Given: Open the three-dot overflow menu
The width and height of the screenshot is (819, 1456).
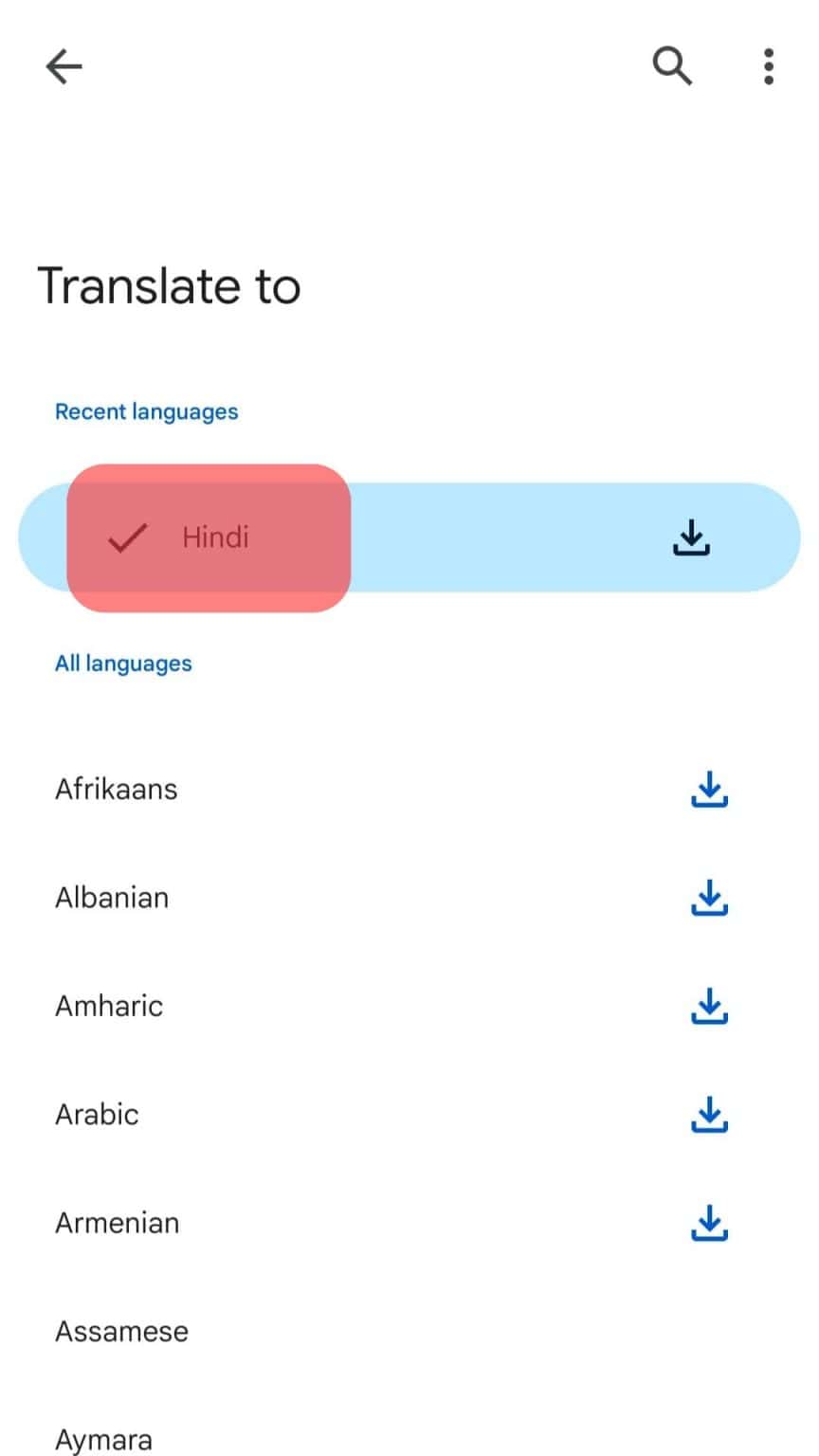Looking at the screenshot, I should pyautogui.click(x=768, y=66).
